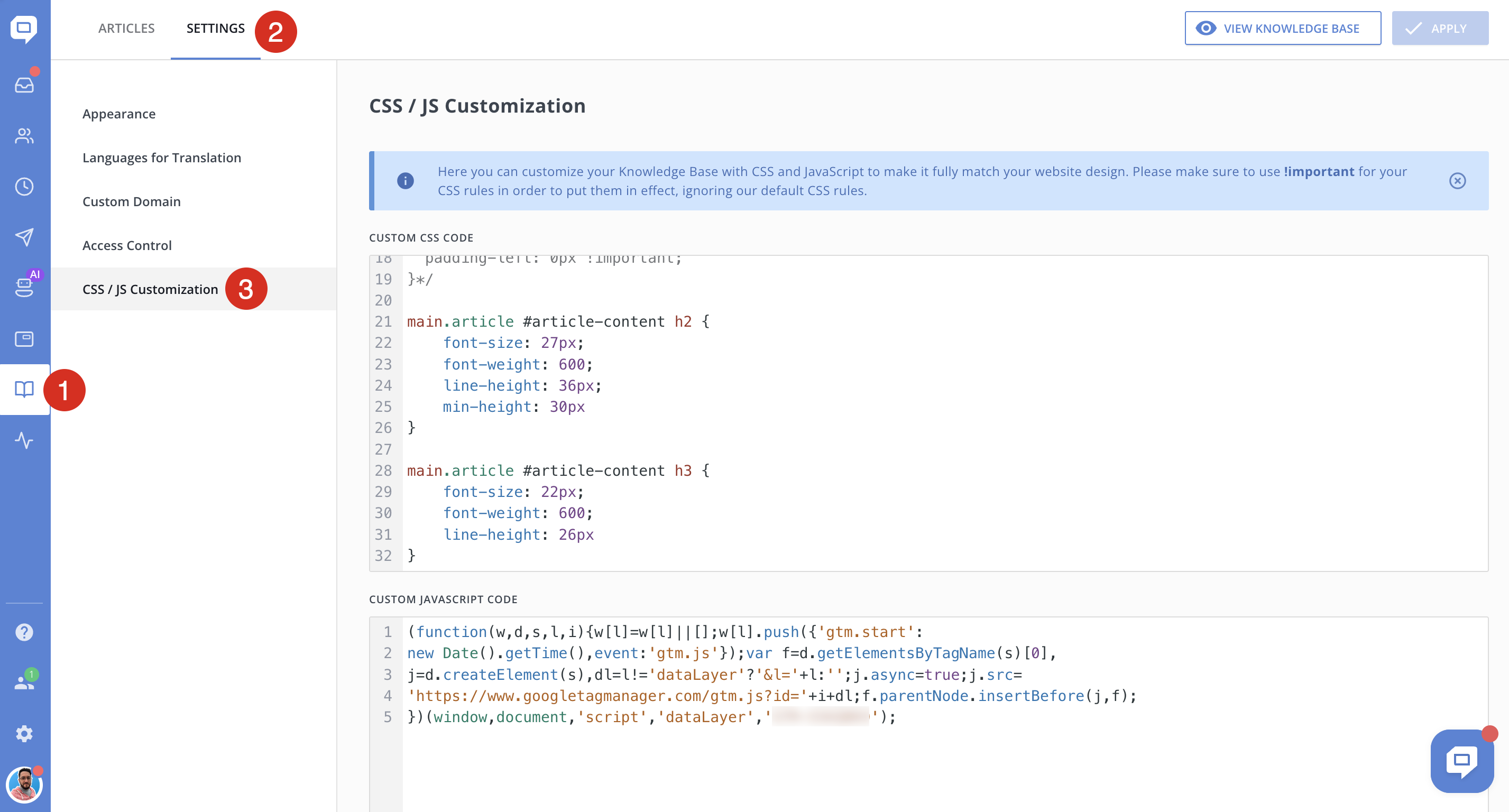This screenshot has width=1509, height=812.
Task: Open the analytics pulse icon
Action: 24,440
